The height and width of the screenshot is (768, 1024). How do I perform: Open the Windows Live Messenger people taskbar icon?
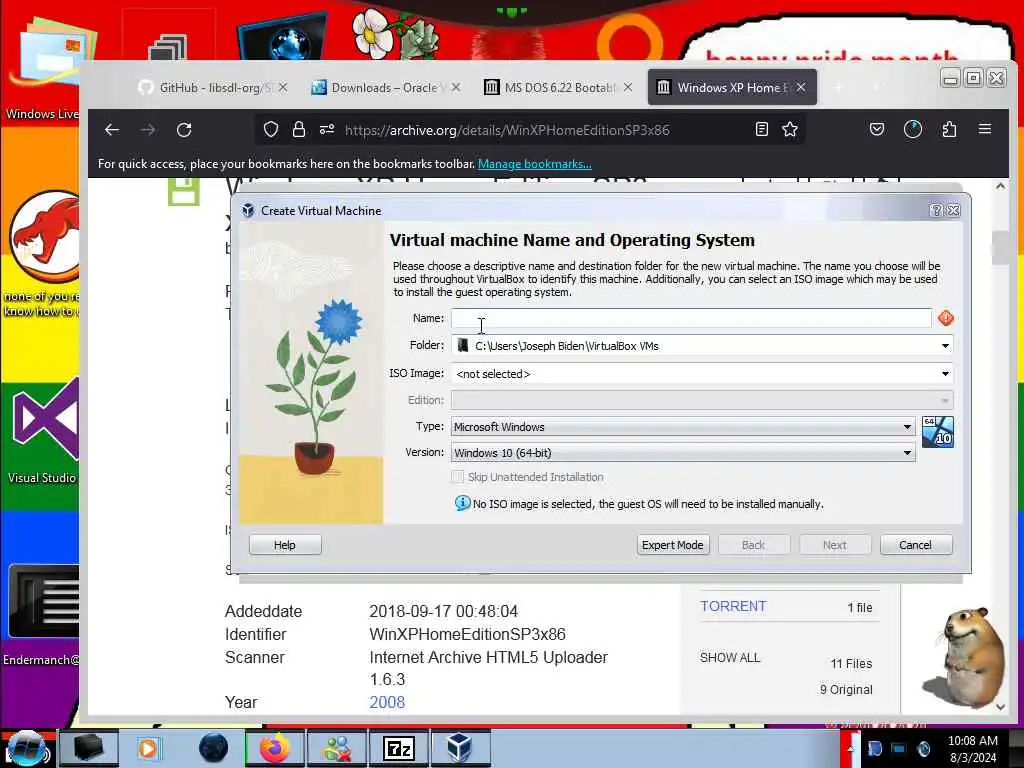click(x=337, y=748)
